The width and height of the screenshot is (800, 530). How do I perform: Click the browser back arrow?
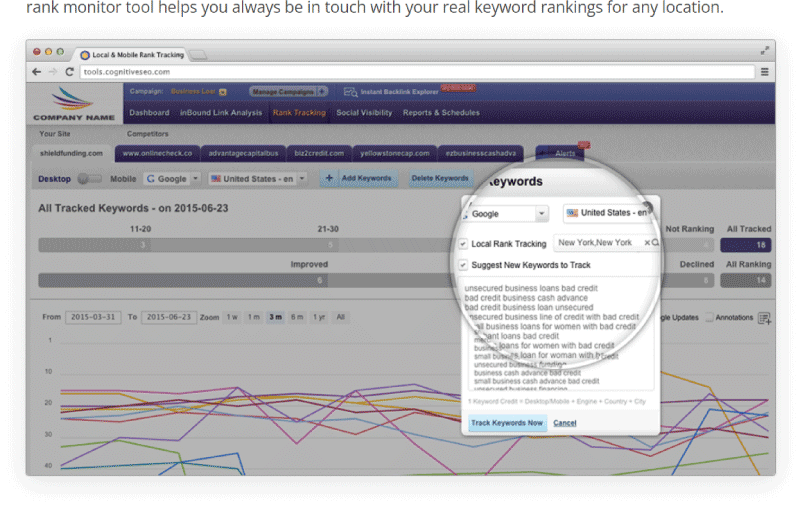pos(36,72)
